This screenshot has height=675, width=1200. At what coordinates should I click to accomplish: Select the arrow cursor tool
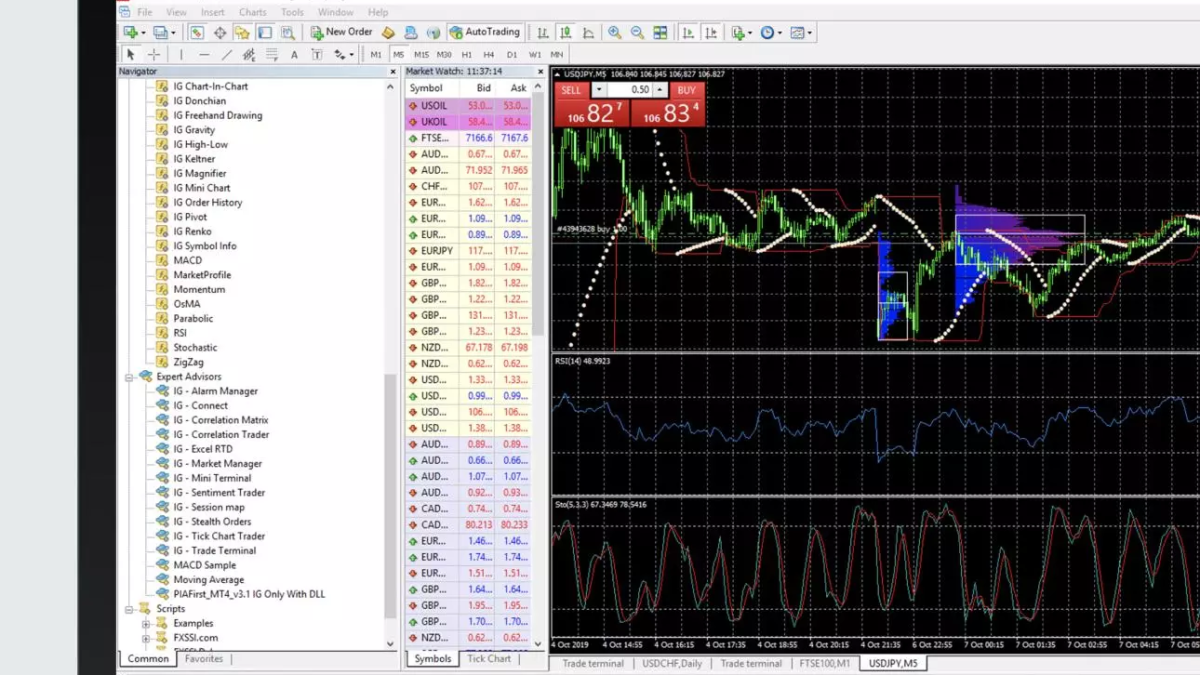pos(130,54)
